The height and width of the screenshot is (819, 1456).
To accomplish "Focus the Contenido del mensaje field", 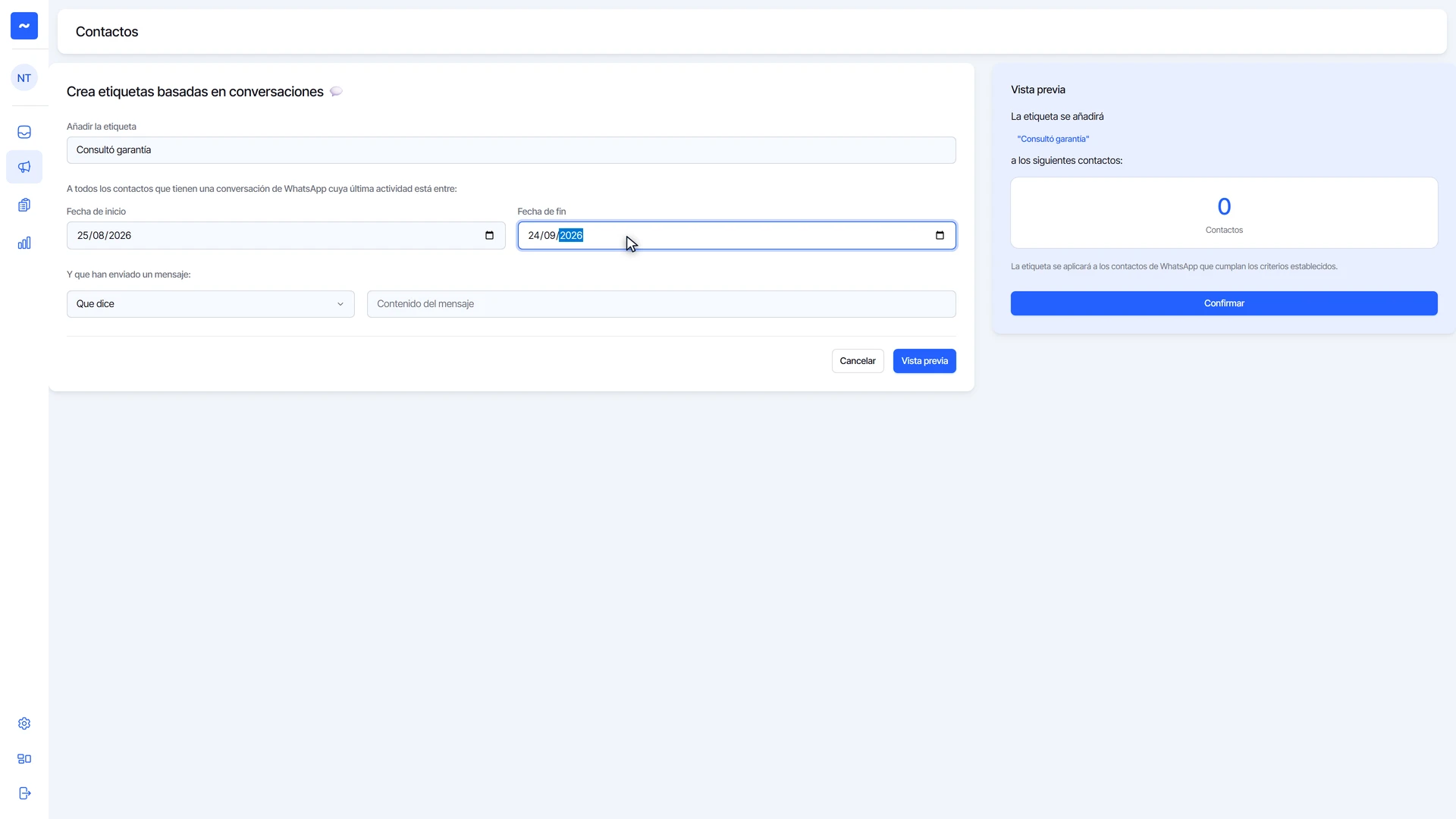I will point(661,304).
